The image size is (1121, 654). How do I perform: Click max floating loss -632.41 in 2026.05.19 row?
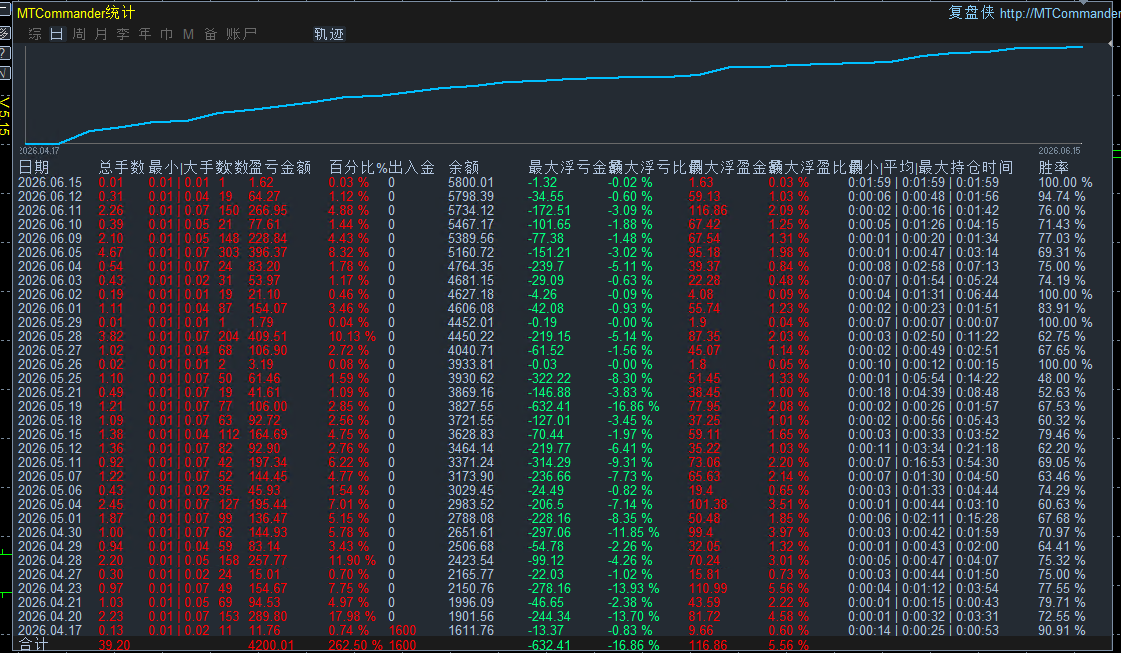point(549,406)
